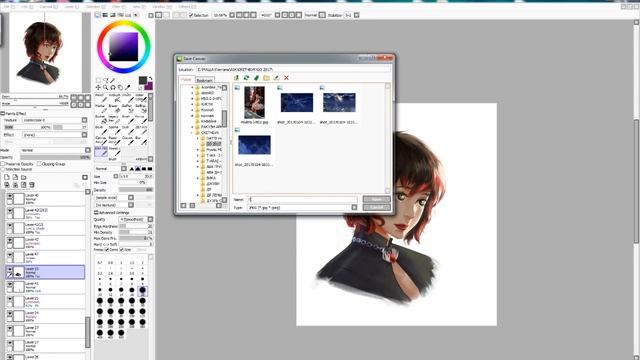Toggle Preserve Opacity checkbox
The height and width of the screenshot is (360, 640).
(3, 164)
